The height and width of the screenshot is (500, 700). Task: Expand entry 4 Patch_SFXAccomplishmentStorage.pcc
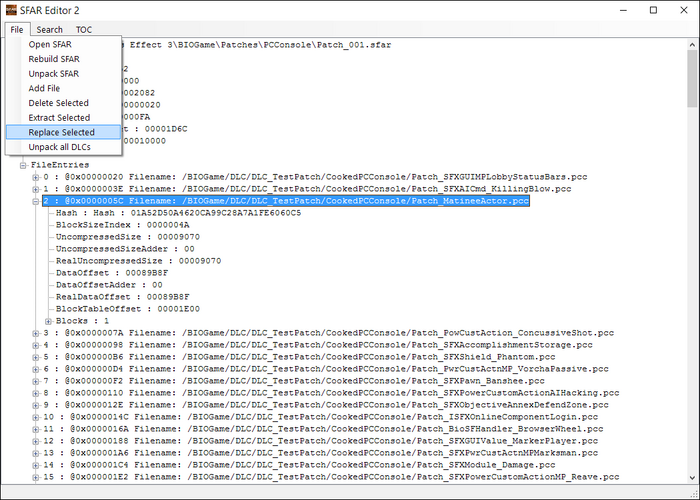(x=36, y=345)
